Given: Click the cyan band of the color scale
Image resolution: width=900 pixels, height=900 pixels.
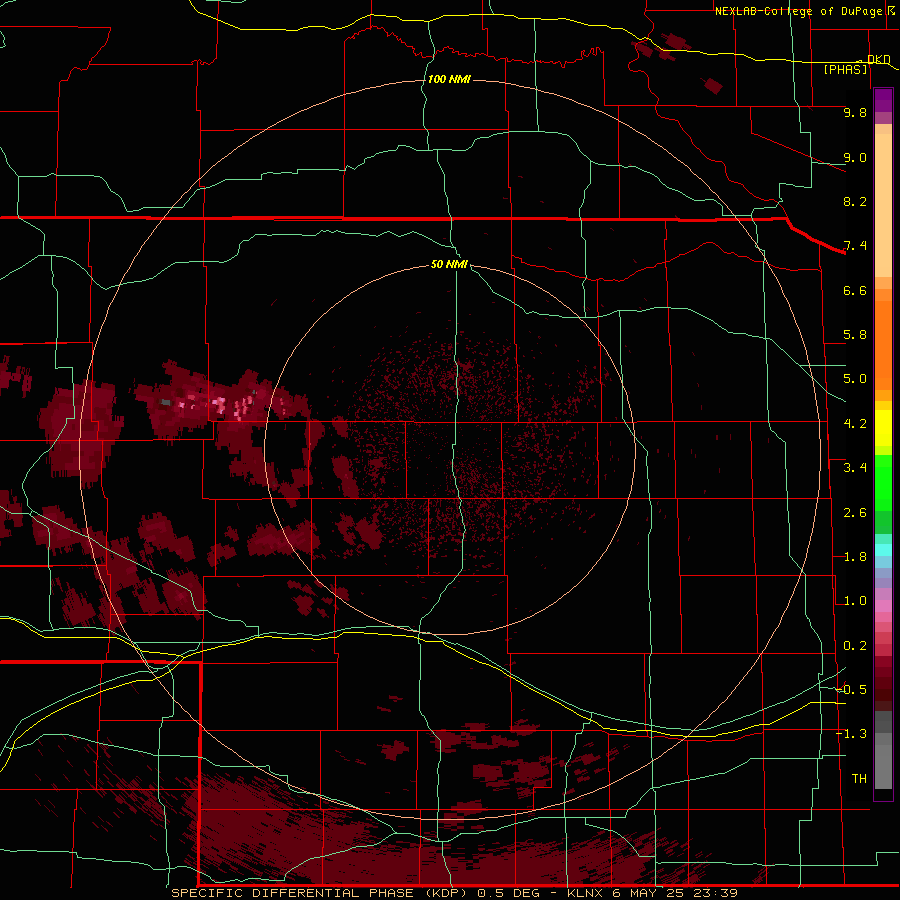Looking at the screenshot, I should [883, 550].
